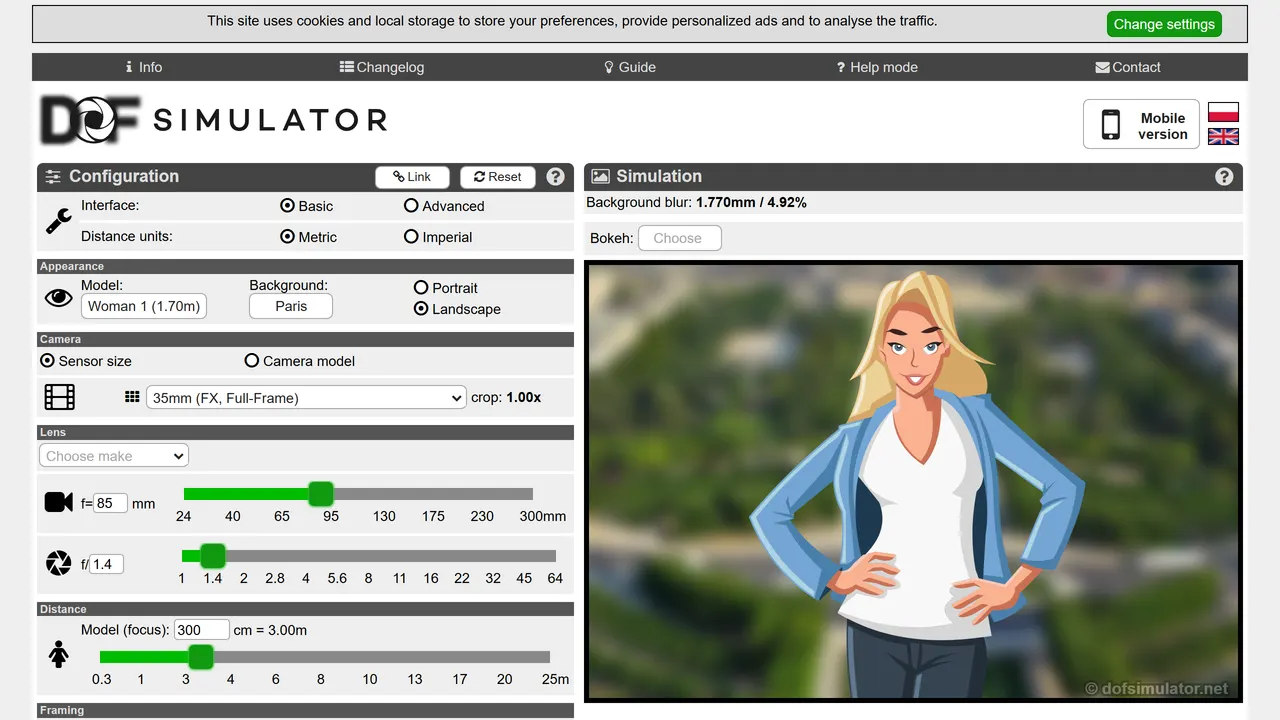Click the model focus distance input
This screenshot has height=720, width=1280.
point(201,630)
